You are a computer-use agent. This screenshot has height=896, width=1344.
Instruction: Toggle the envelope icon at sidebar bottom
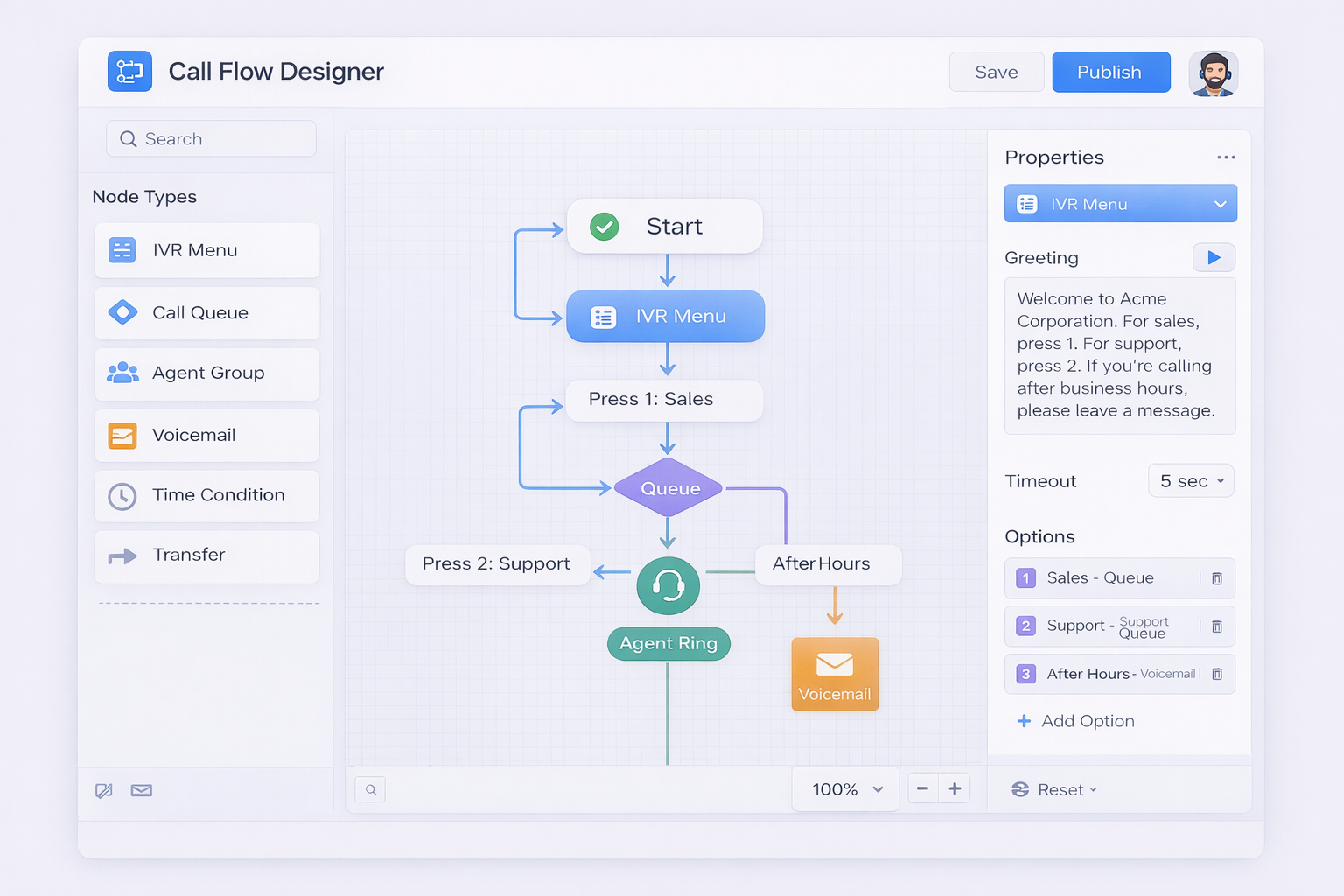point(141,790)
